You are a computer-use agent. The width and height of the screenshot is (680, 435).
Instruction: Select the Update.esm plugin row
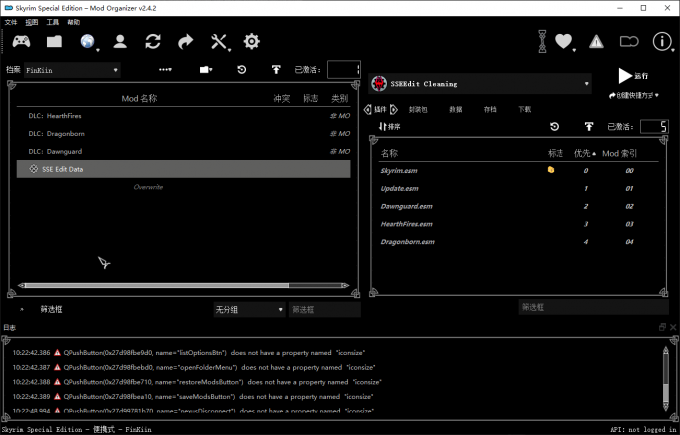coord(518,188)
